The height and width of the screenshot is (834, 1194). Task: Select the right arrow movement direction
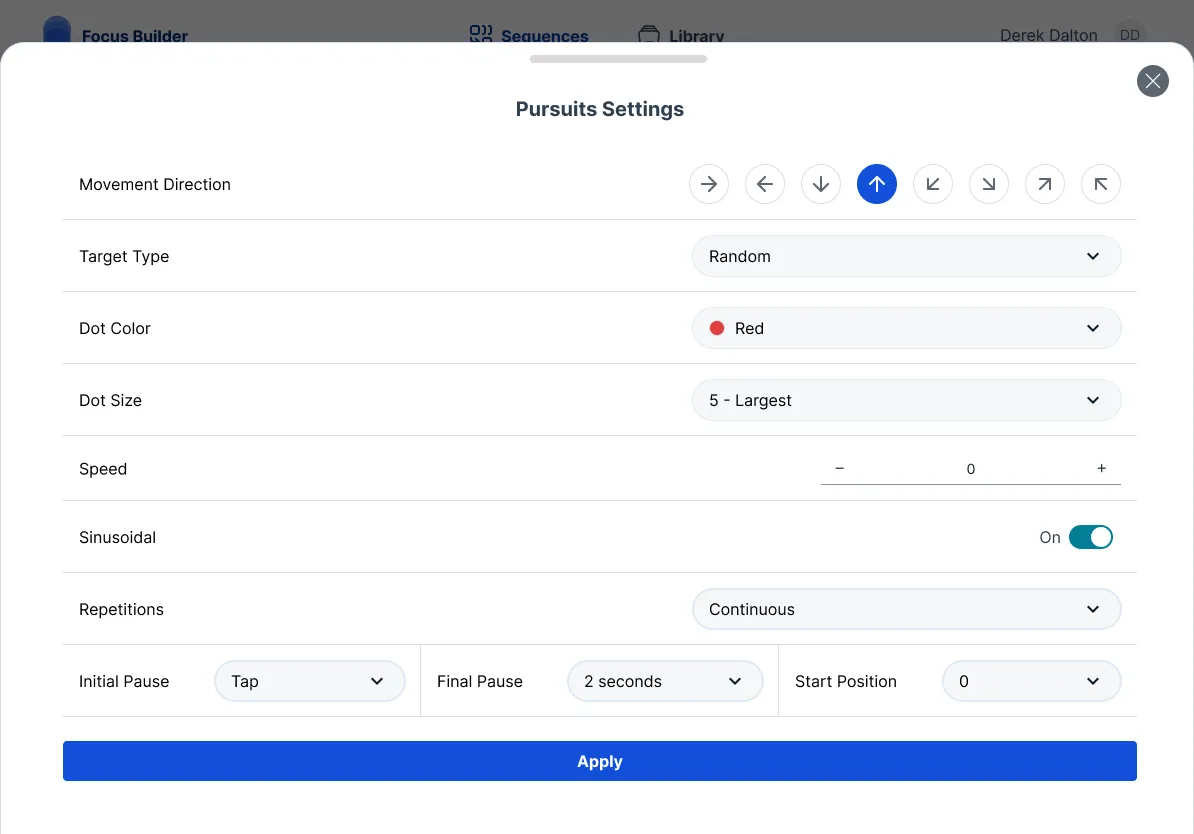[x=709, y=184]
